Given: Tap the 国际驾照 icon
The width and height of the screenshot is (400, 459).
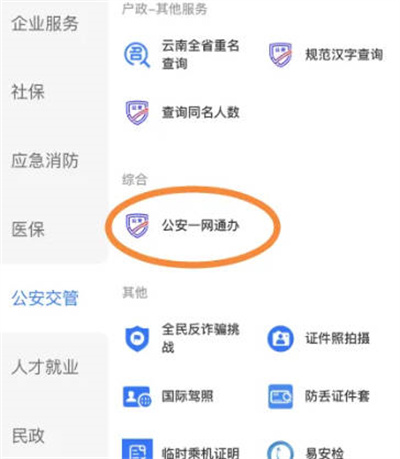Looking at the screenshot, I should 137,396.
